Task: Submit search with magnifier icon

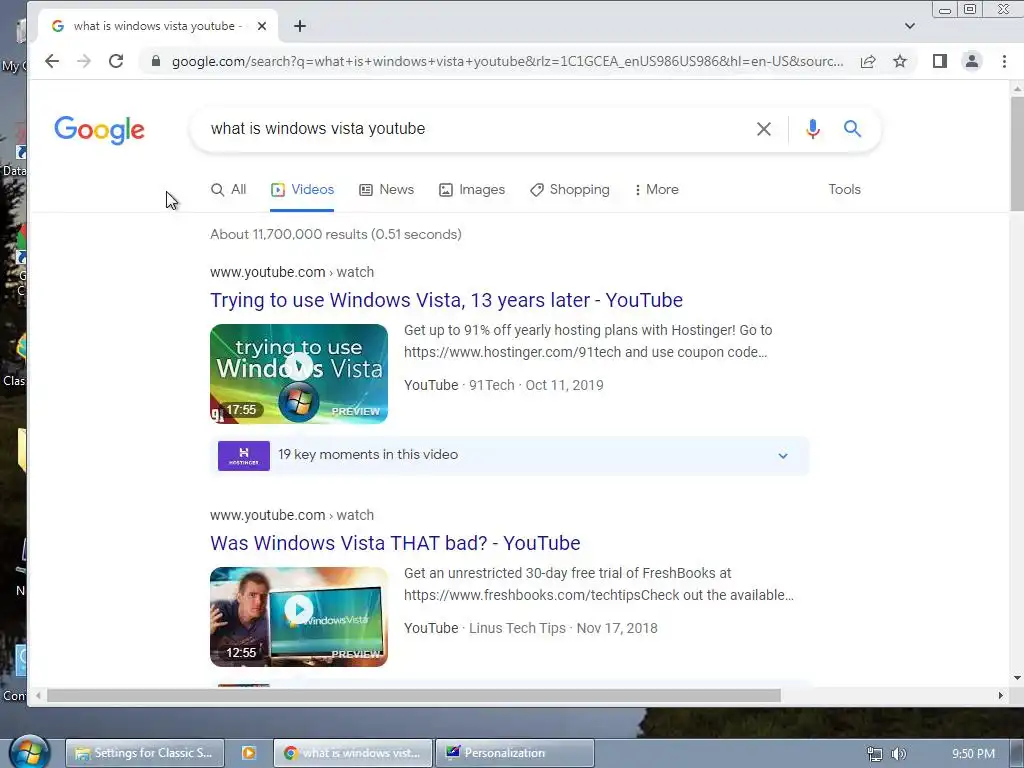Action: coord(852,129)
